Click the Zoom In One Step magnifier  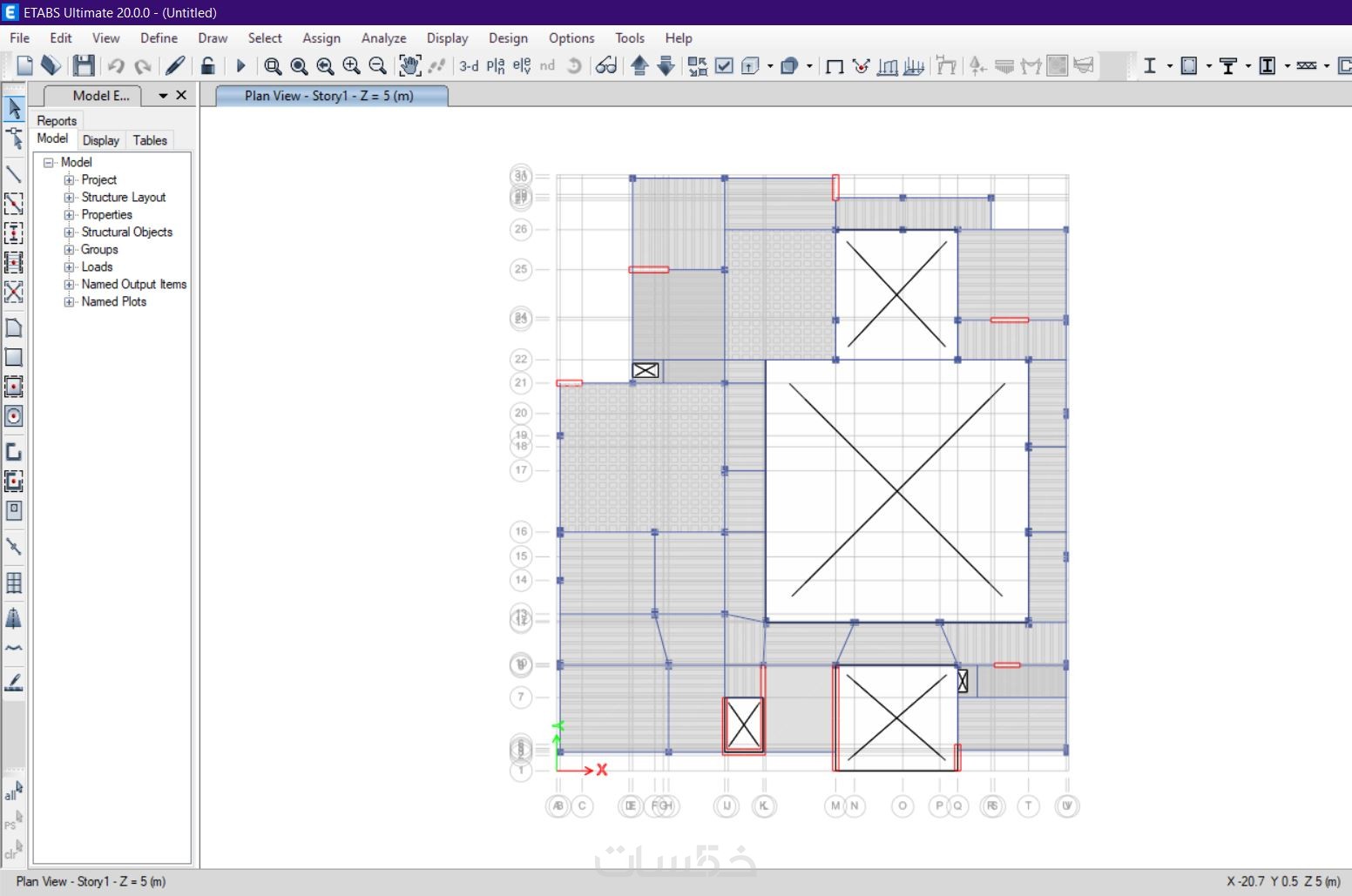(x=351, y=65)
